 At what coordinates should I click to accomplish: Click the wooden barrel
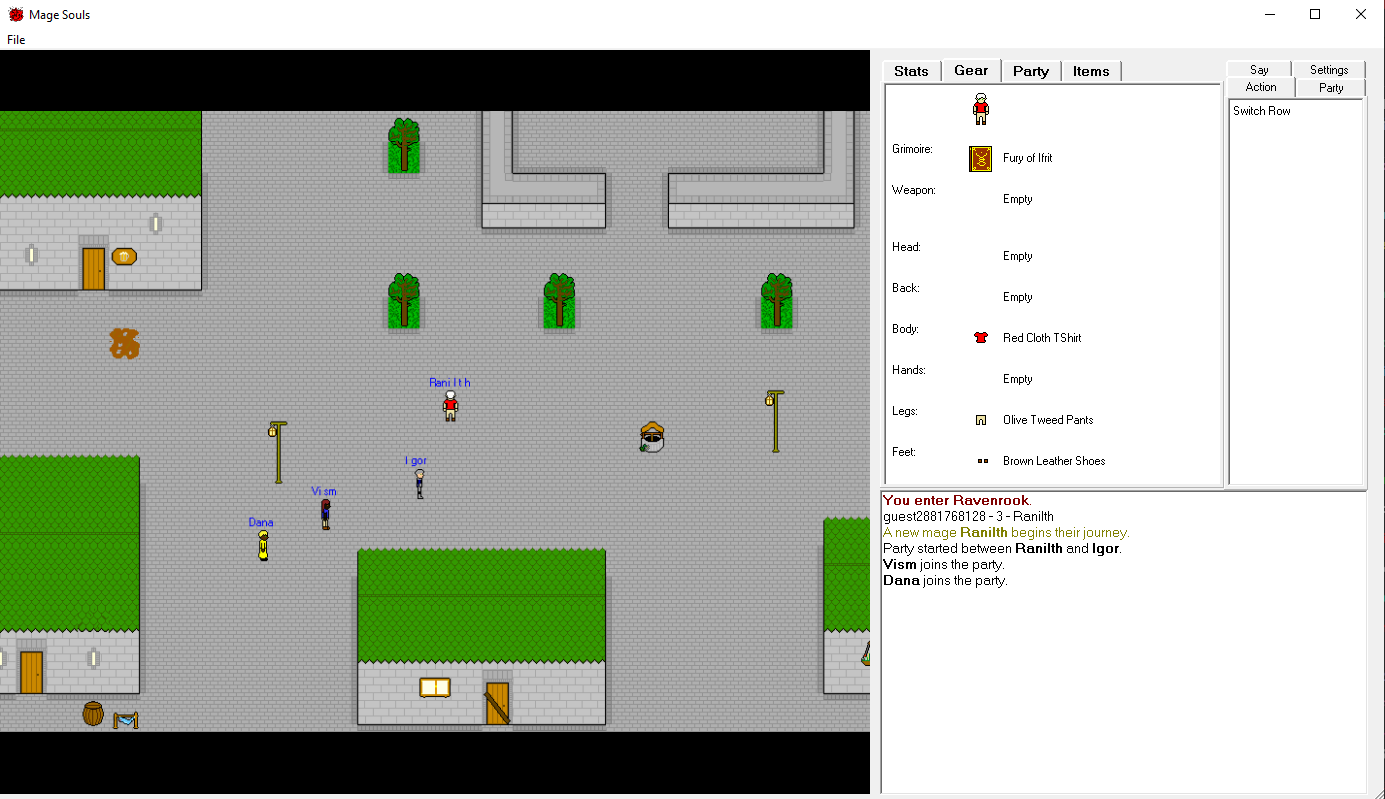click(x=93, y=714)
